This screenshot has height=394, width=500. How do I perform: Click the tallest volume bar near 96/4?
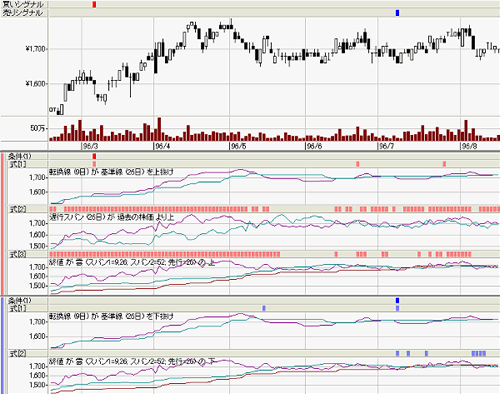[x=159, y=129]
